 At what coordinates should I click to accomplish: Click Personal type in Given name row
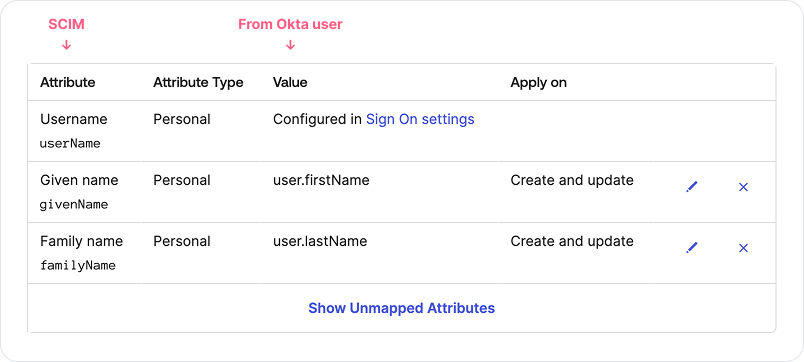click(x=182, y=180)
